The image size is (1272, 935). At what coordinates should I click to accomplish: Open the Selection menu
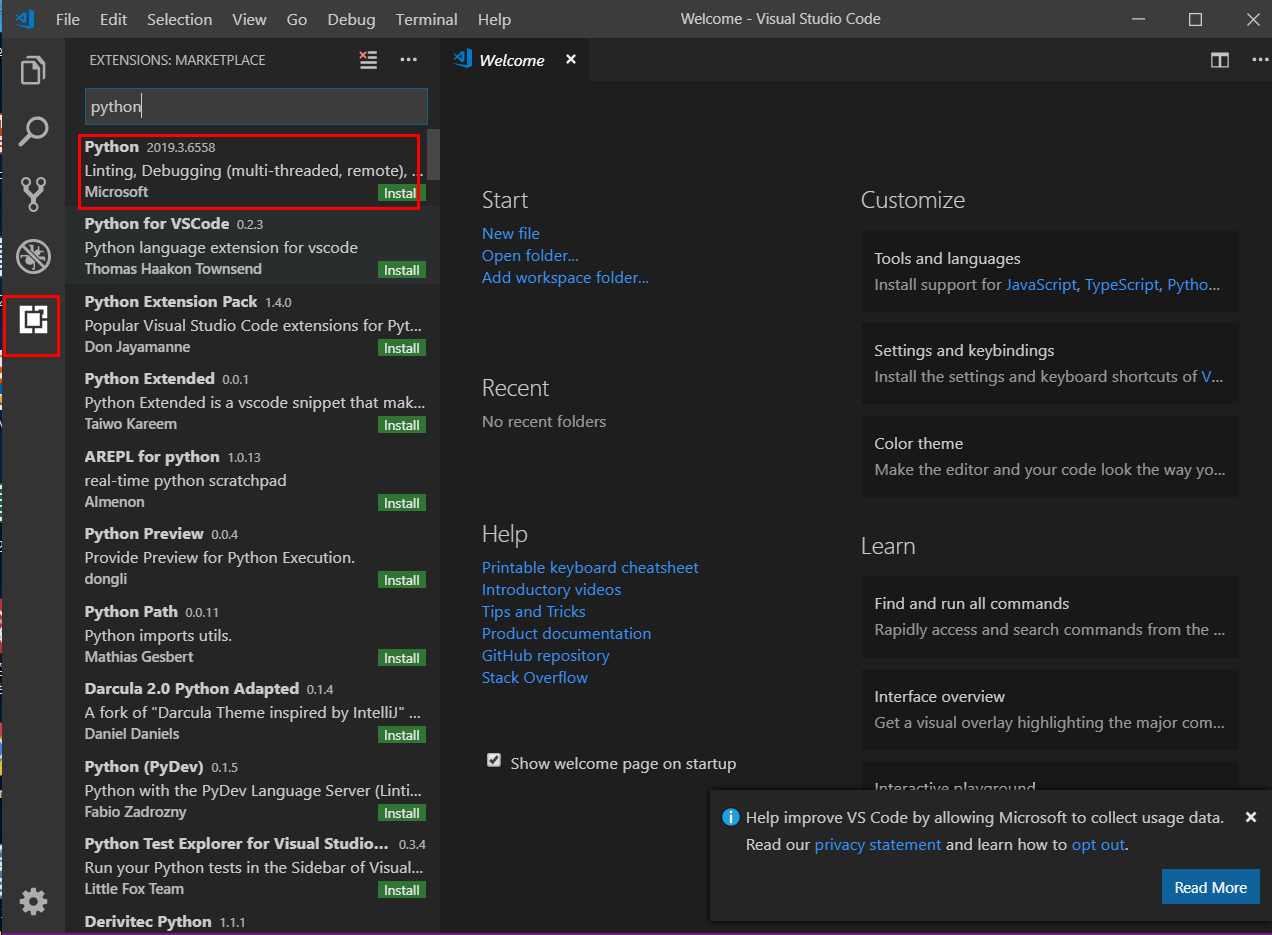(180, 19)
